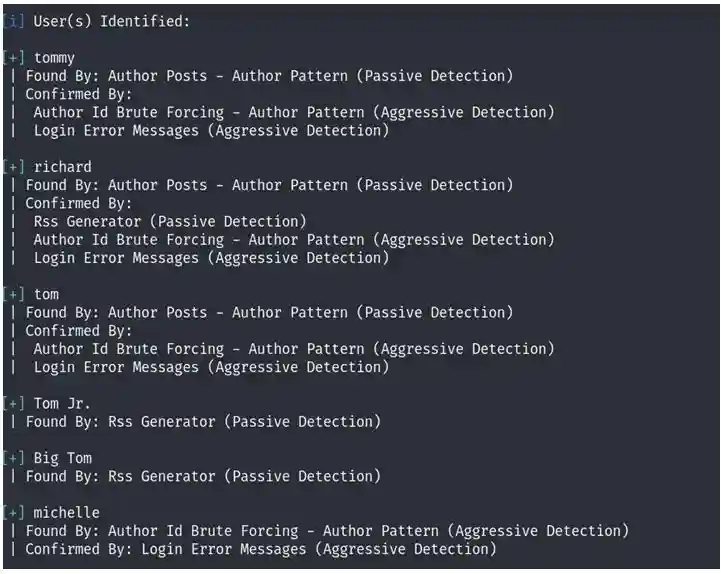Screen dimensions: 721x574
Task: Click michelle's "Confirmed By: Login Error Messages" line
Action: (x=261, y=550)
